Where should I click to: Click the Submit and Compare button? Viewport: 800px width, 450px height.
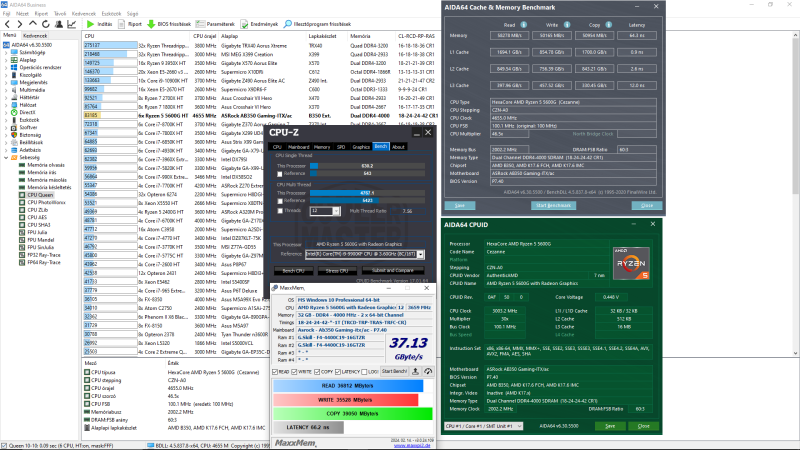tap(393, 271)
